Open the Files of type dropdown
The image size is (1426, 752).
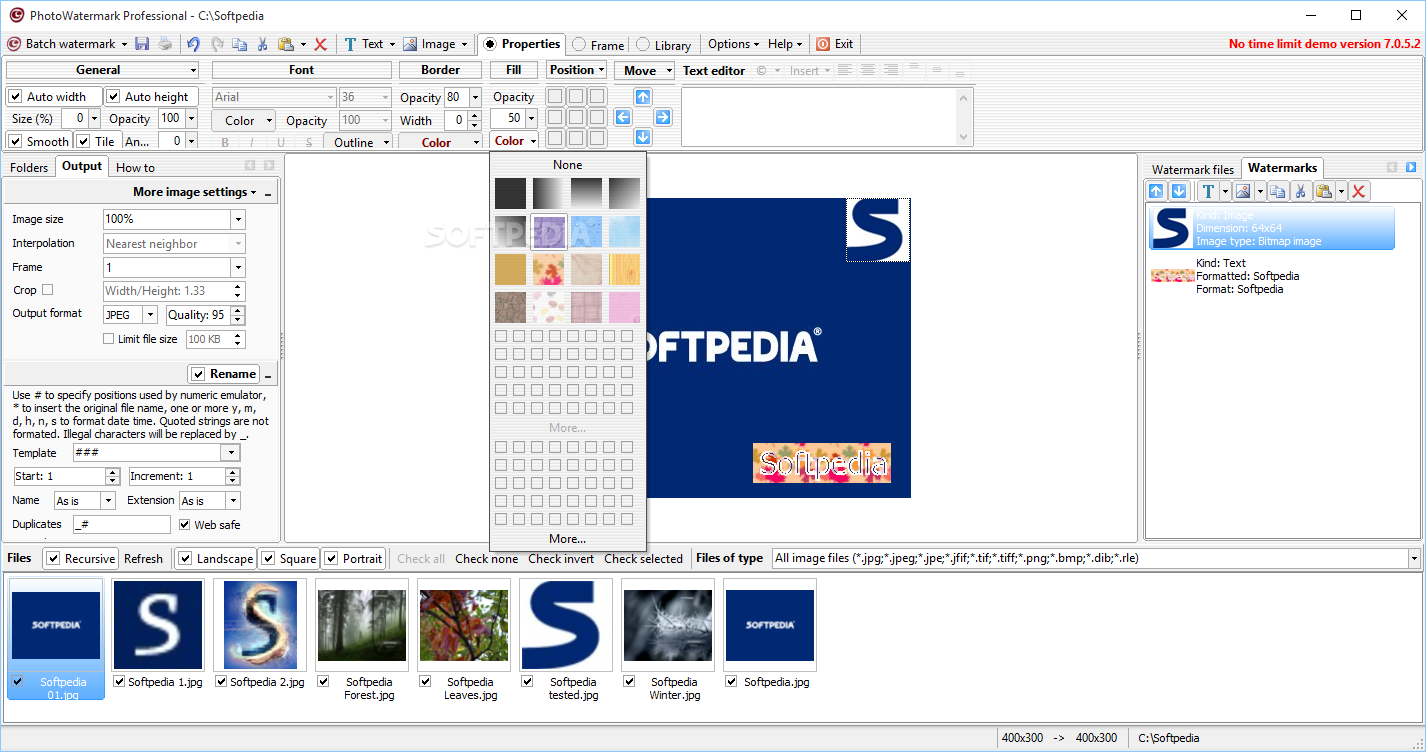coord(1414,559)
